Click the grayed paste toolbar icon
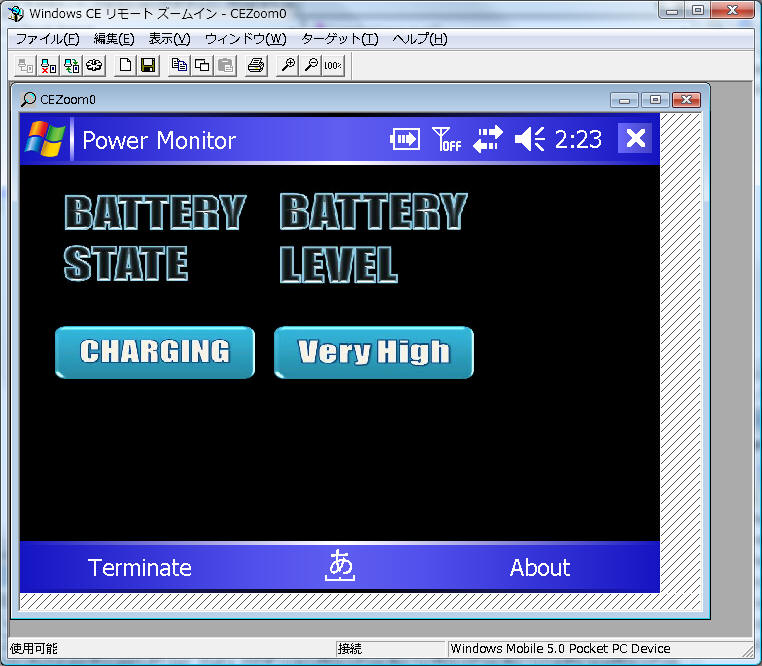 click(x=225, y=65)
